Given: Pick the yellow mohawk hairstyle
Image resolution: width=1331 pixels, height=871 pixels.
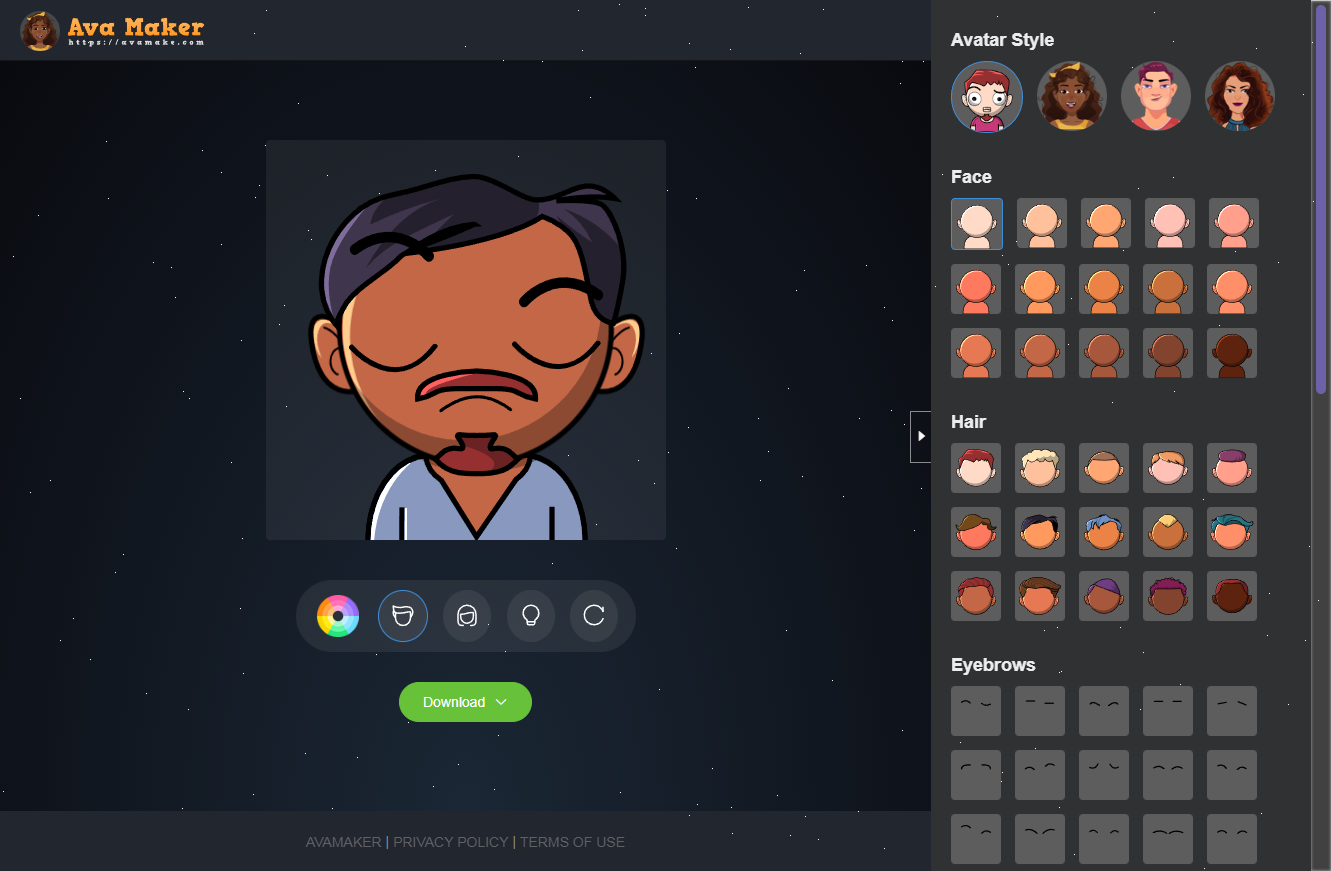Looking at the screenshot, I should (x=1168, y=532).
